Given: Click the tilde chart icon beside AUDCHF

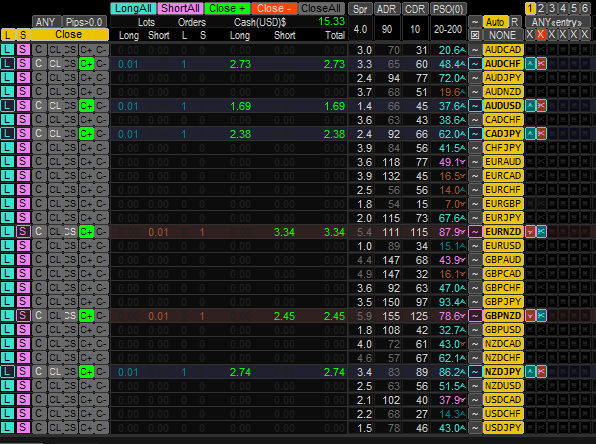Looking at the screenshot, I should click(x=475, y=64).
